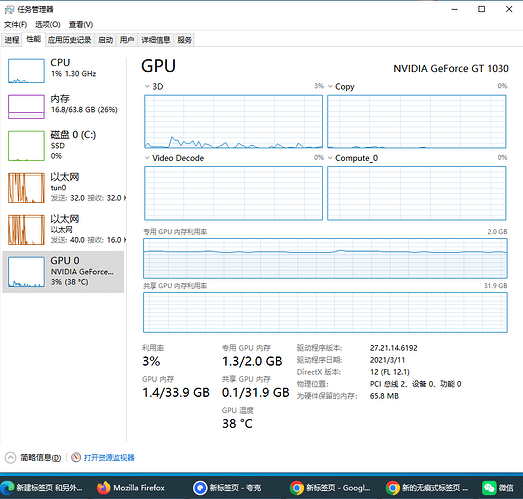Click the Task Manager title bar icon
Viewport: 523px width, 499px height.
point(9,9)
